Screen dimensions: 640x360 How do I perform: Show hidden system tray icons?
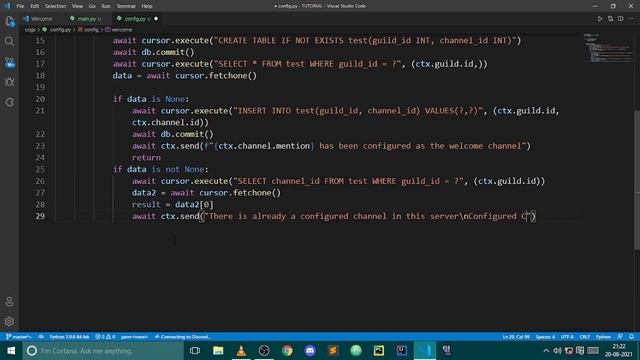coord(546,351)
